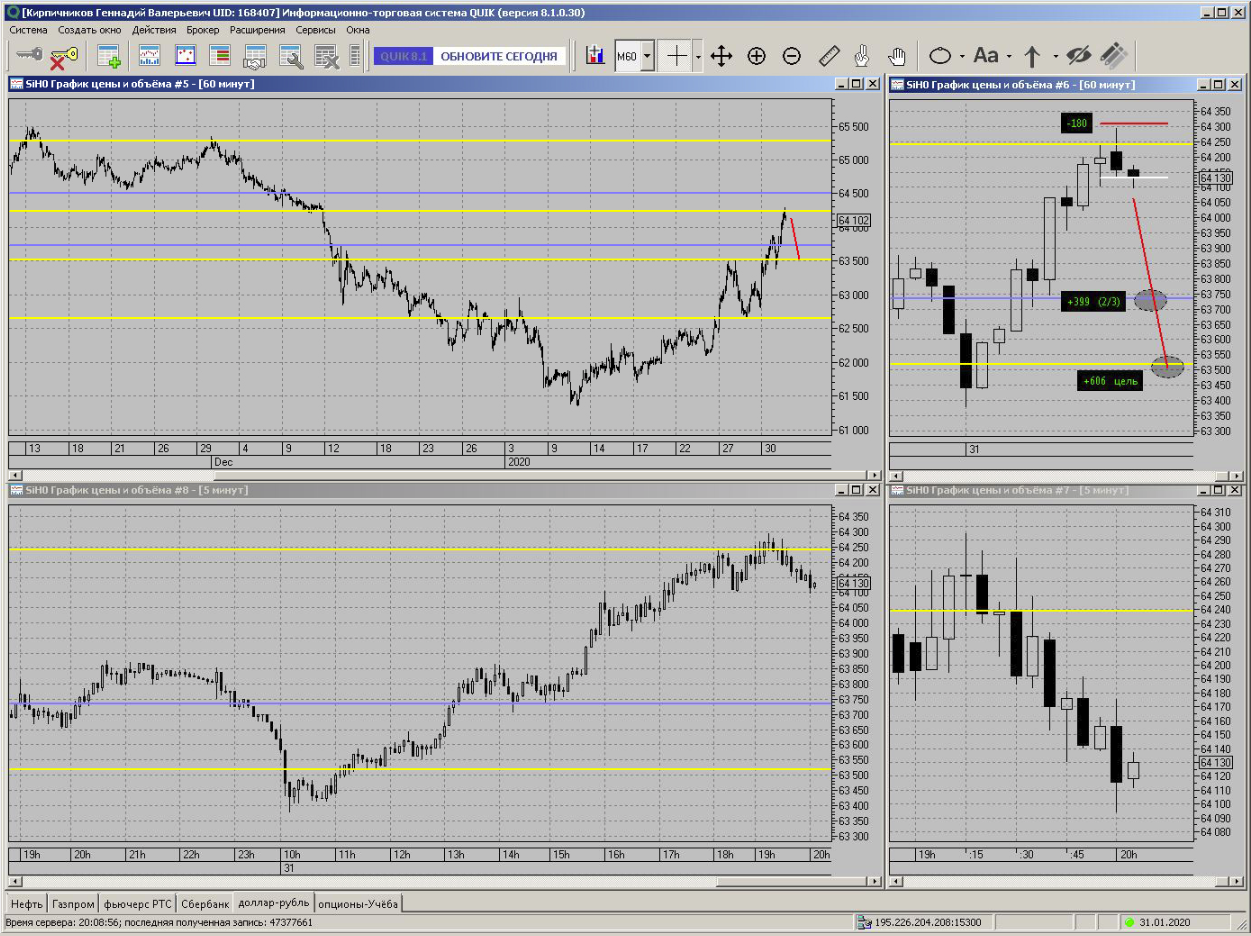Select the crosshair cursor tool
This screenshot has width=1251, height=936.
pyautogui.click(x=678, y=56)
